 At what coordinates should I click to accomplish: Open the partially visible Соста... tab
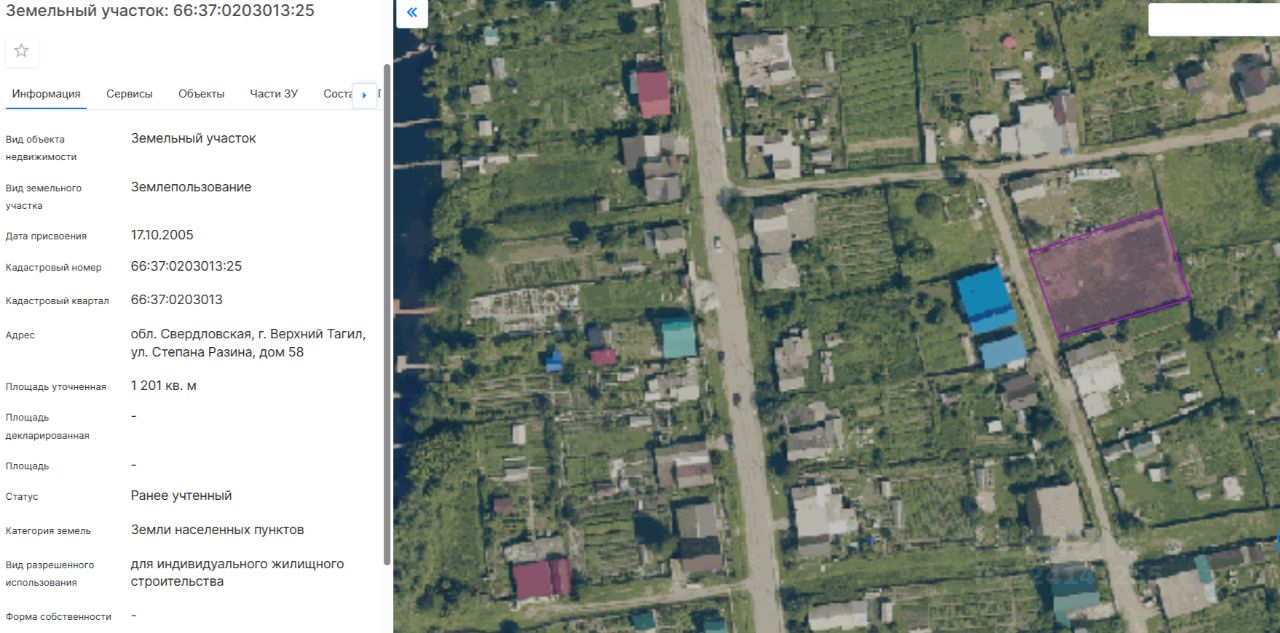pos(338,94)
